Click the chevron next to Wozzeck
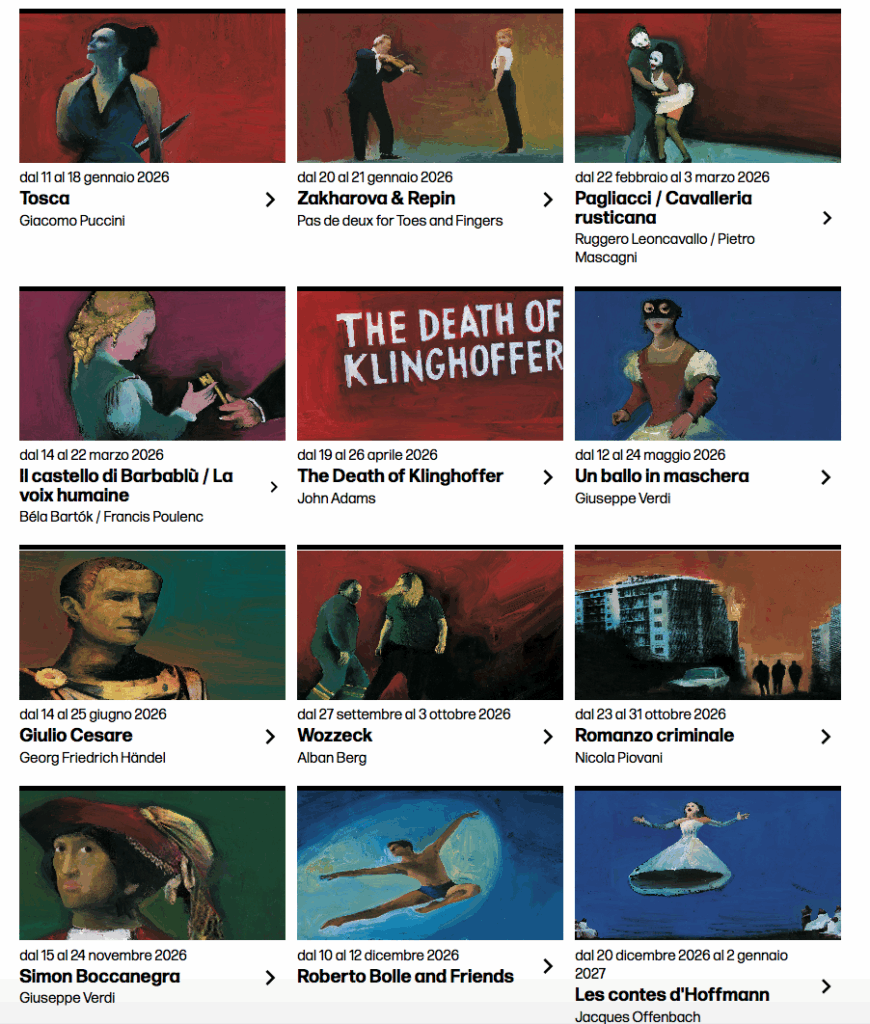The height and width of the screenshot is (1024, 870). [x=548, y=737]
